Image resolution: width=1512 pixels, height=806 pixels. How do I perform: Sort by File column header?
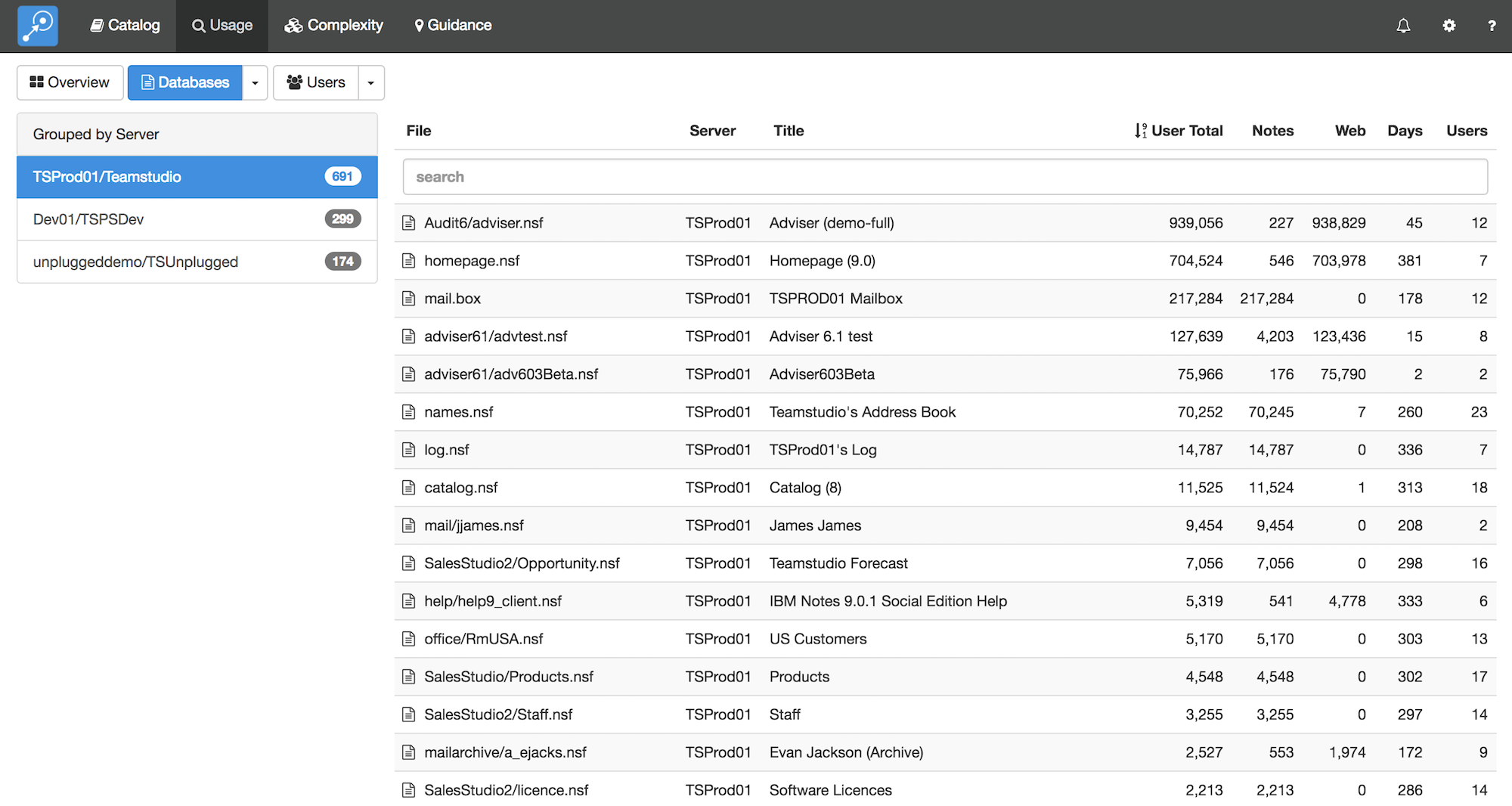click(419, 131)
